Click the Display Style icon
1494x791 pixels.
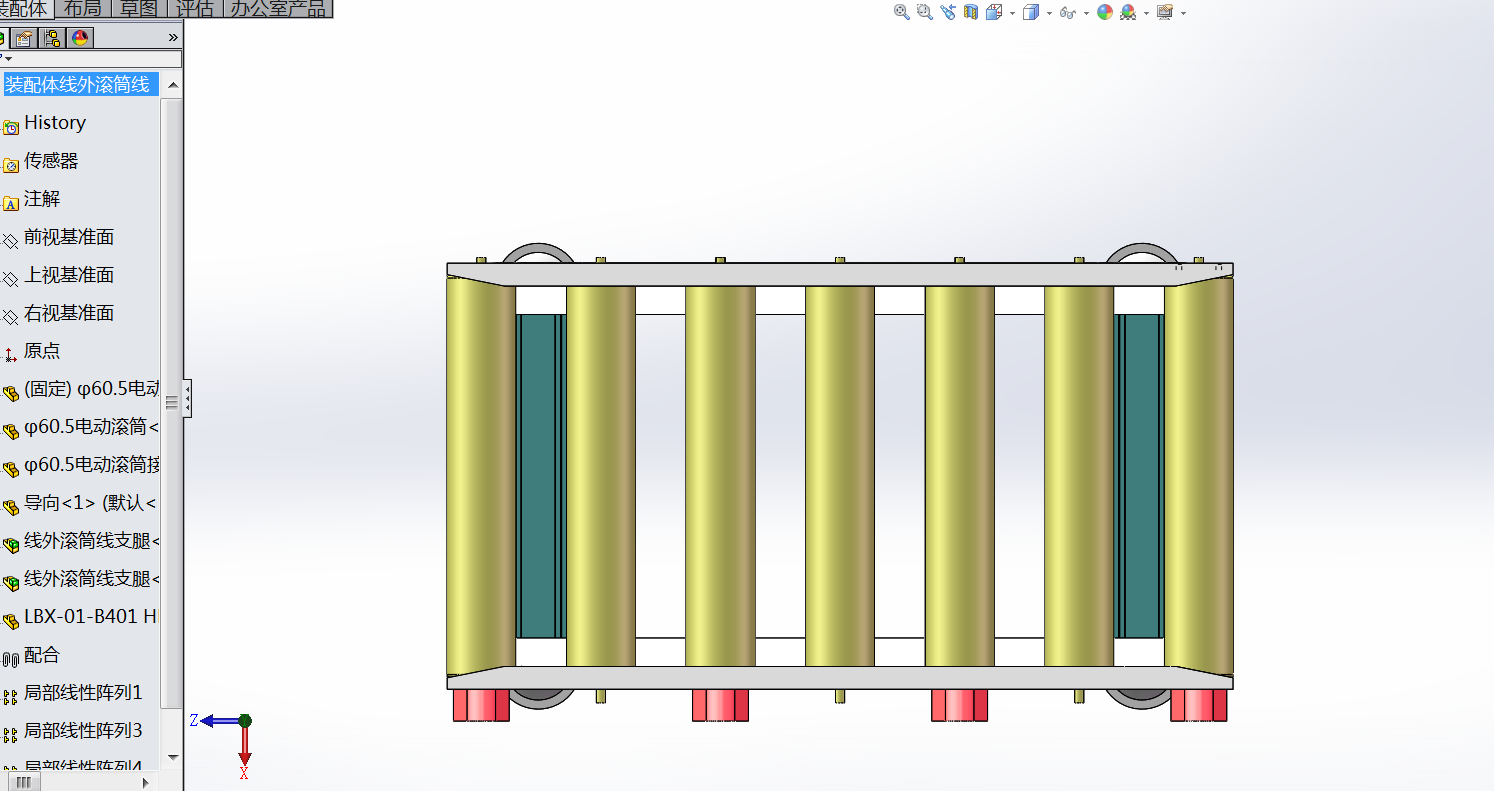pyautogui.click(x=1031, y=12)
